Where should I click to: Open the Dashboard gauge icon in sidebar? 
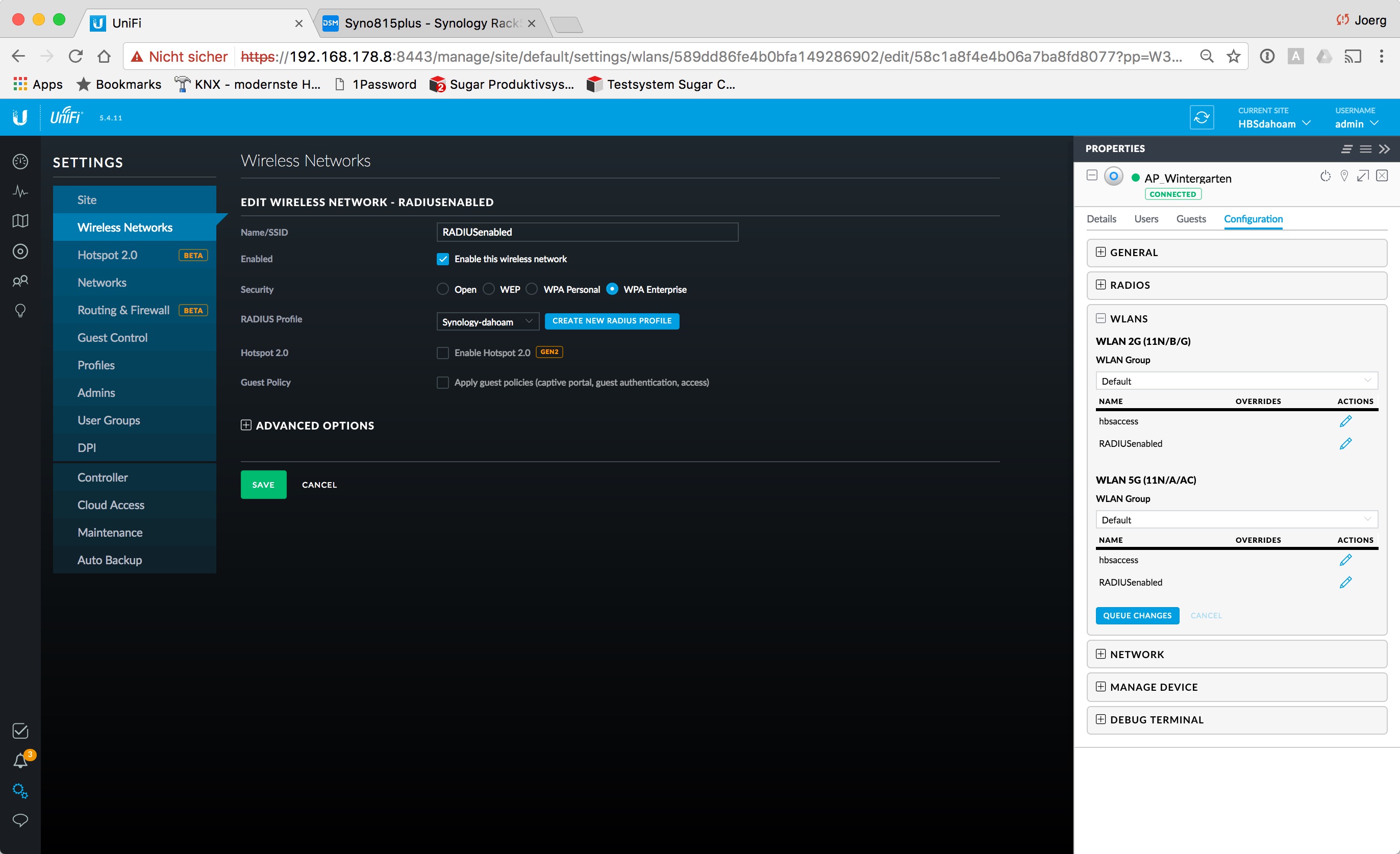tap(20, 162)
